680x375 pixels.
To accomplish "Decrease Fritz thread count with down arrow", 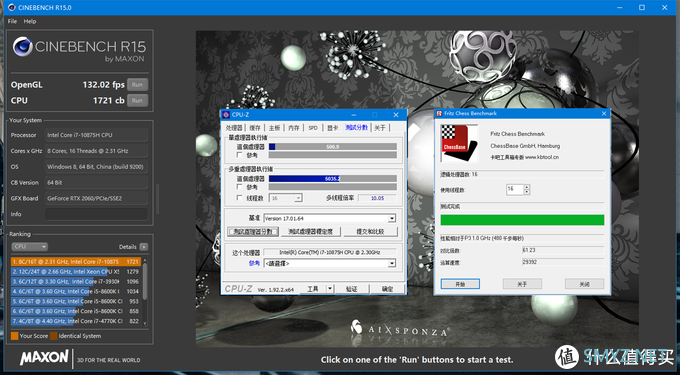I will [x=526, y=192].
